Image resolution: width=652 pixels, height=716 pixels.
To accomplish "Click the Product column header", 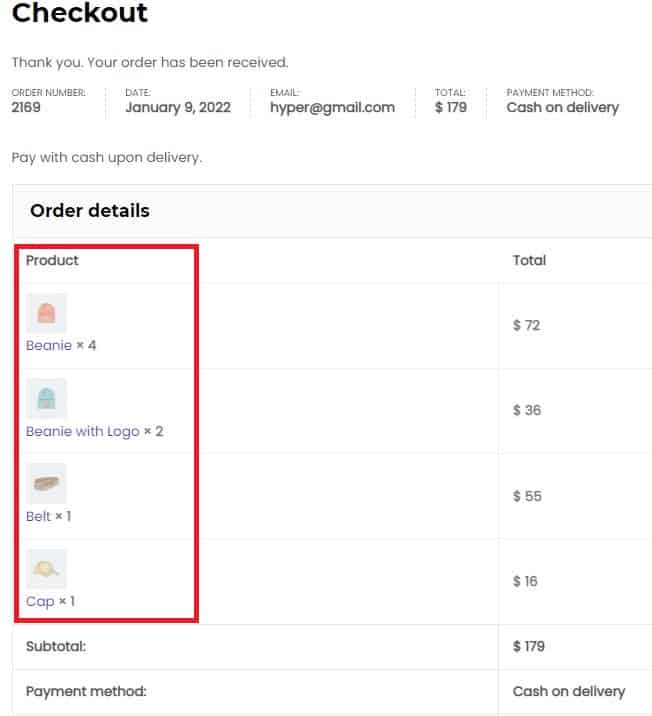I will coord(52,260).
